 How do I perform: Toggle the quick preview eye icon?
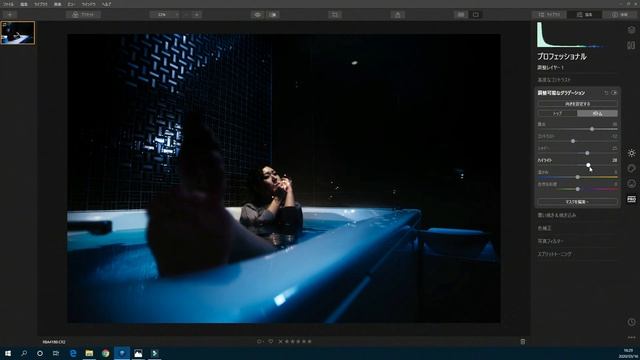point(258,14)
